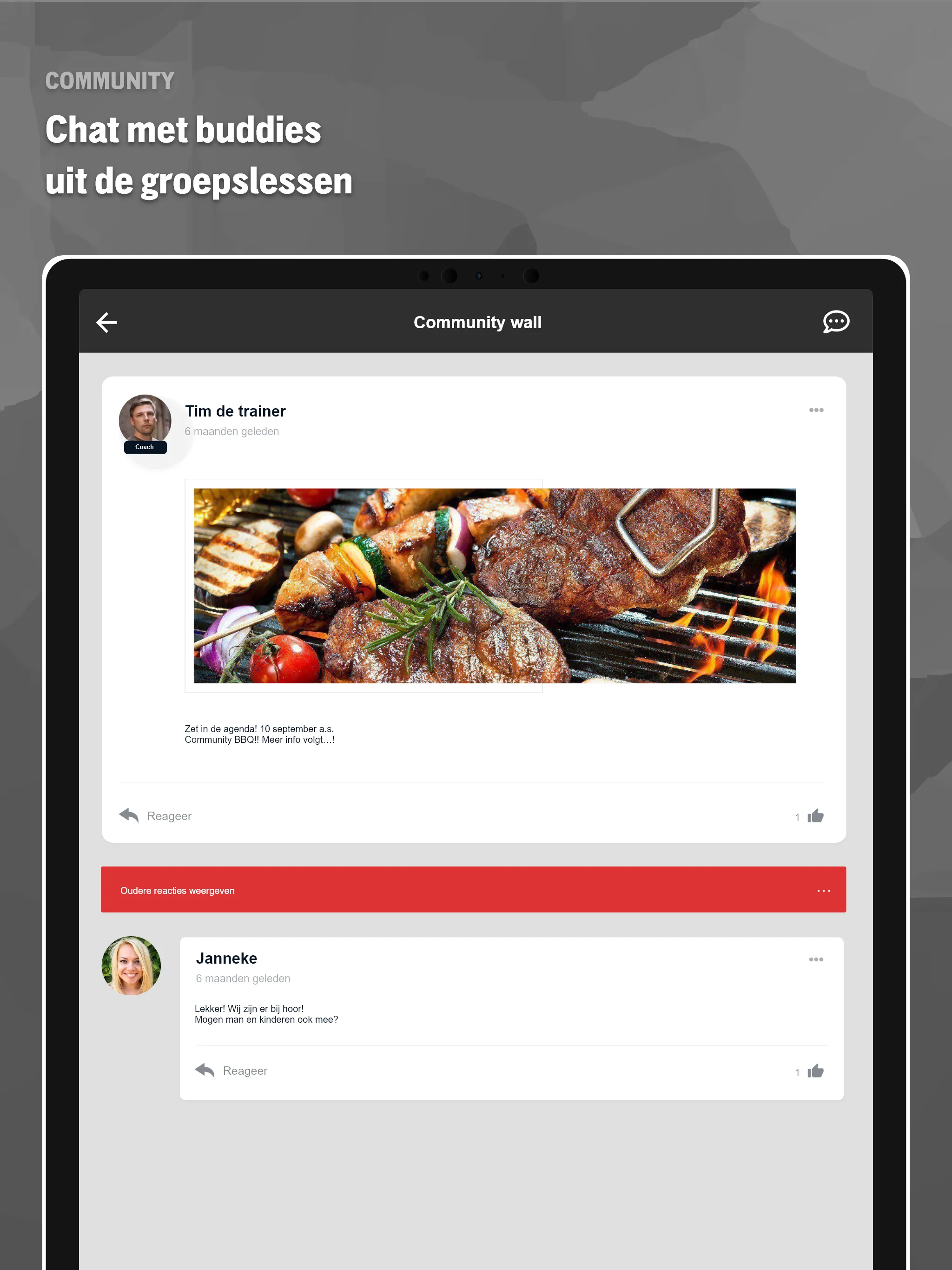
Task: View the BBQ food thumbnail image
Action: [x=494, y=585]
